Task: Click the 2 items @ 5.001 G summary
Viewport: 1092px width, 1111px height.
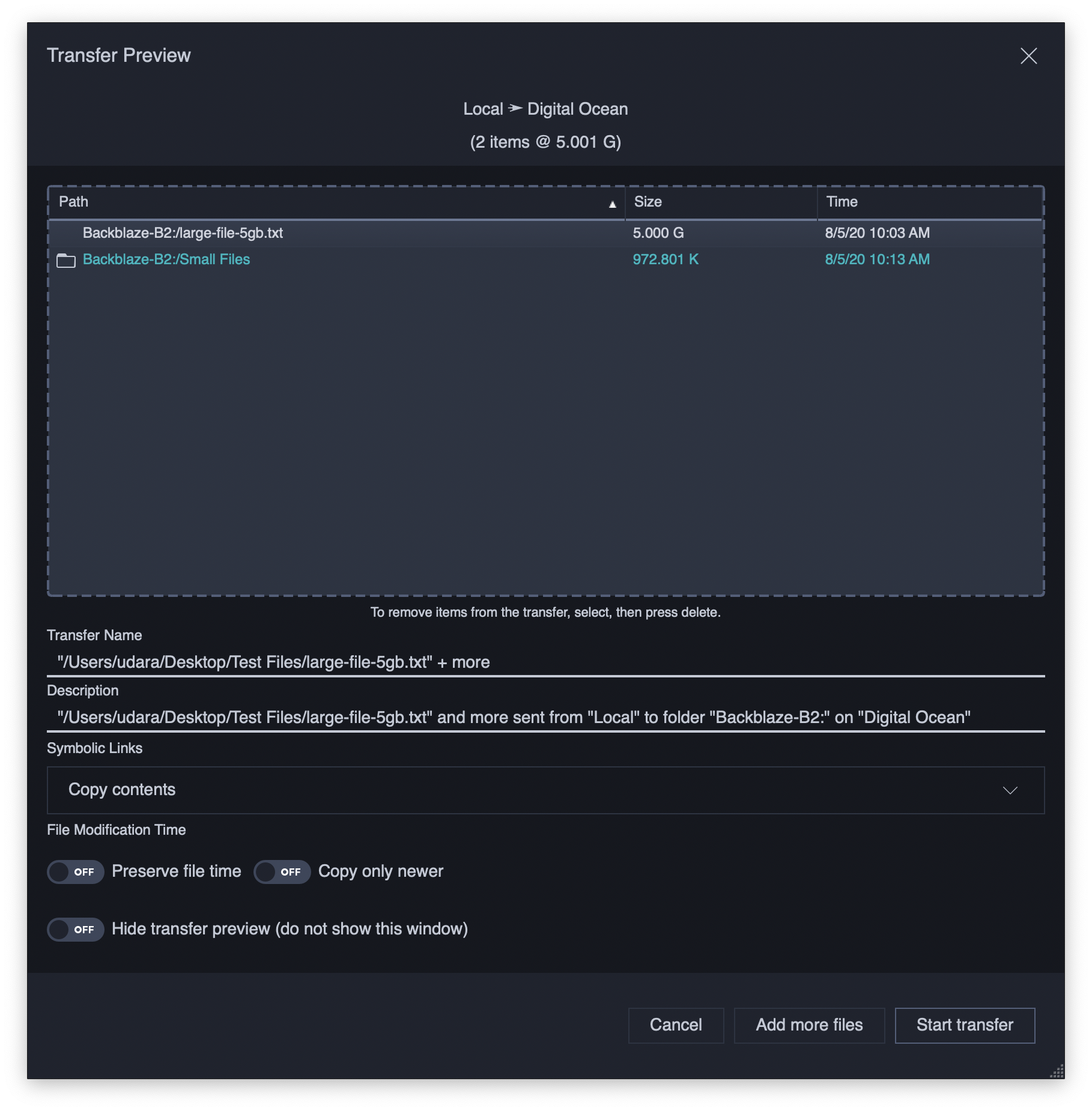Action: (545, 142)
